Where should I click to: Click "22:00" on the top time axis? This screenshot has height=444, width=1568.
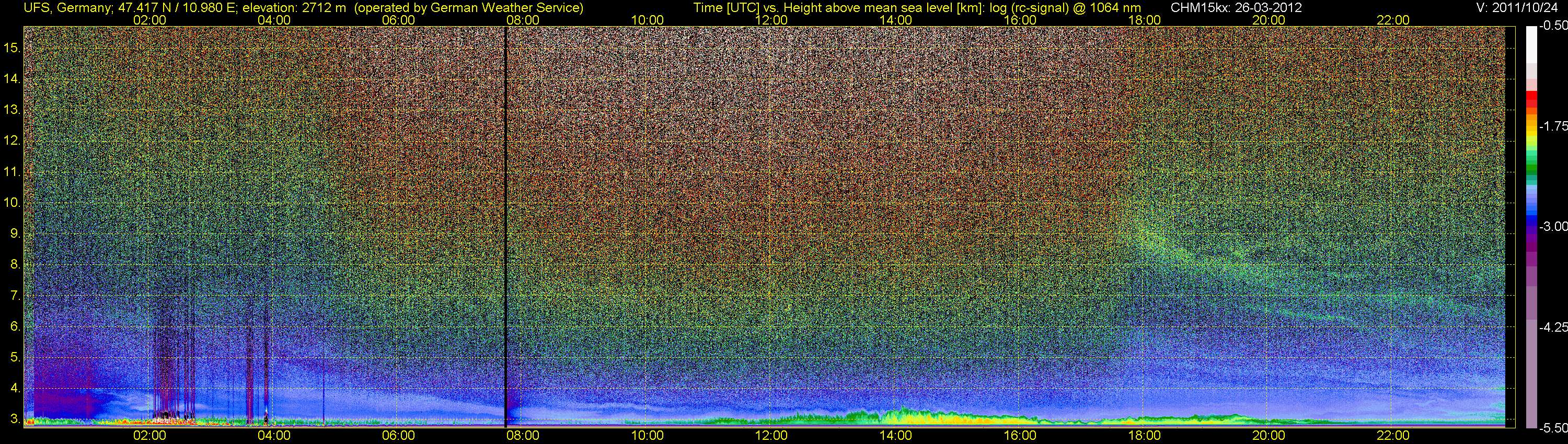click(x=1393, y=20)
